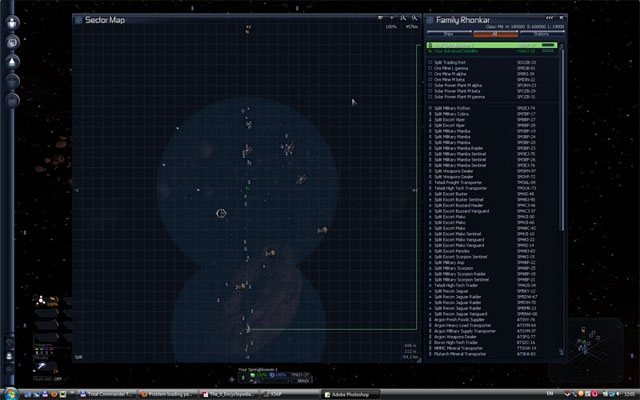This screenshot has height=400, width=640.
Task: Select Split Recon Jaguar Vanguard
Action: click(x=492, y=314)
